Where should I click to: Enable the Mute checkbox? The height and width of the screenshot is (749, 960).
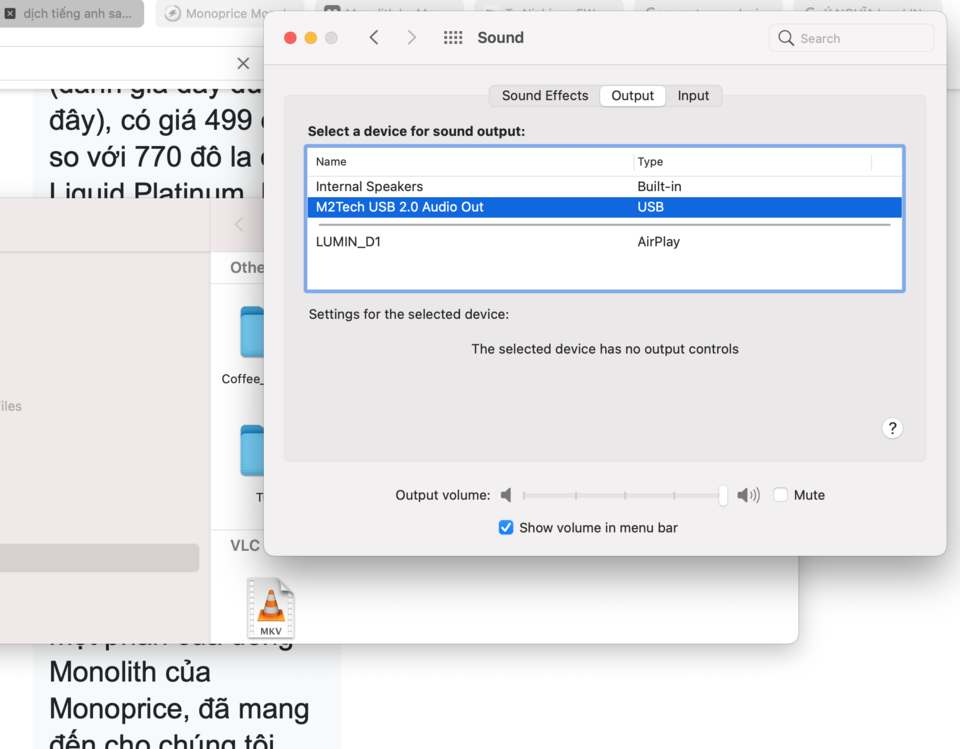pyautogui.click(x=780, y=495)
